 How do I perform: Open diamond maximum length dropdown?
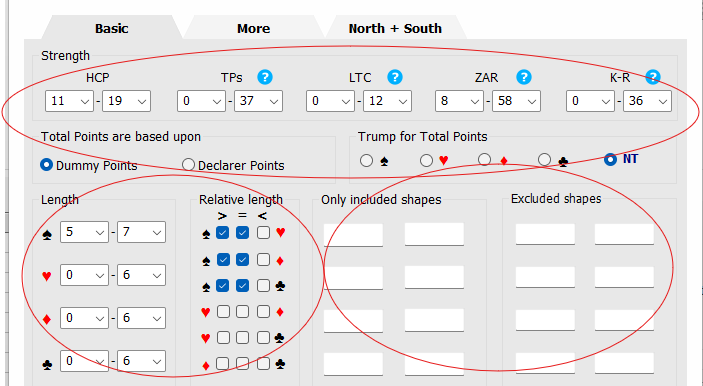pos(142,318)
